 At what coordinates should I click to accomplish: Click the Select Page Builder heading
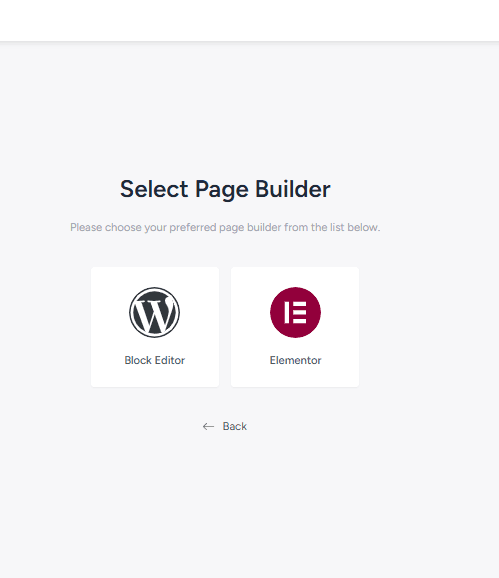pos(225,189)
